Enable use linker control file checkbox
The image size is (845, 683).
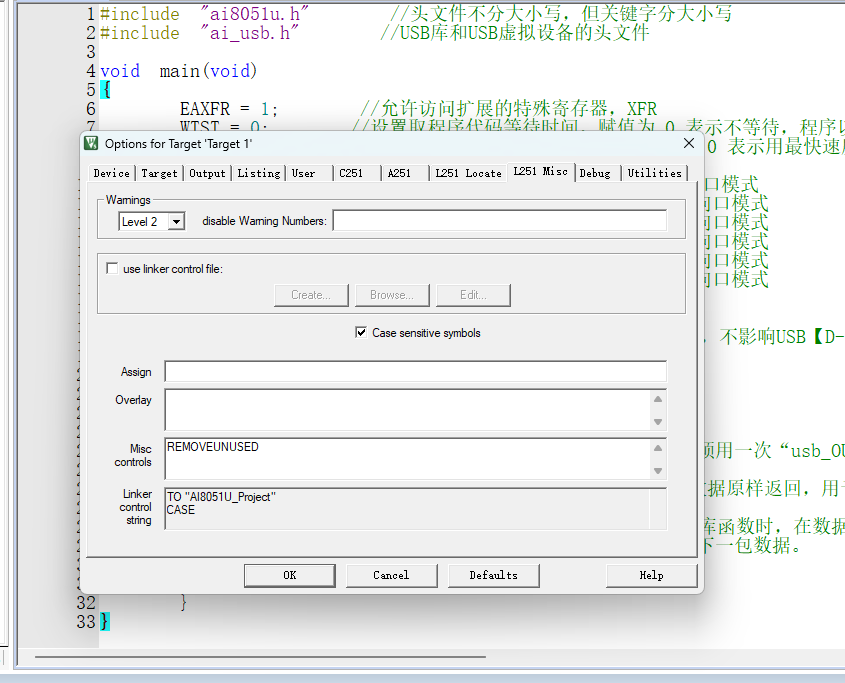pyautogui.click(x=112, y=268)
